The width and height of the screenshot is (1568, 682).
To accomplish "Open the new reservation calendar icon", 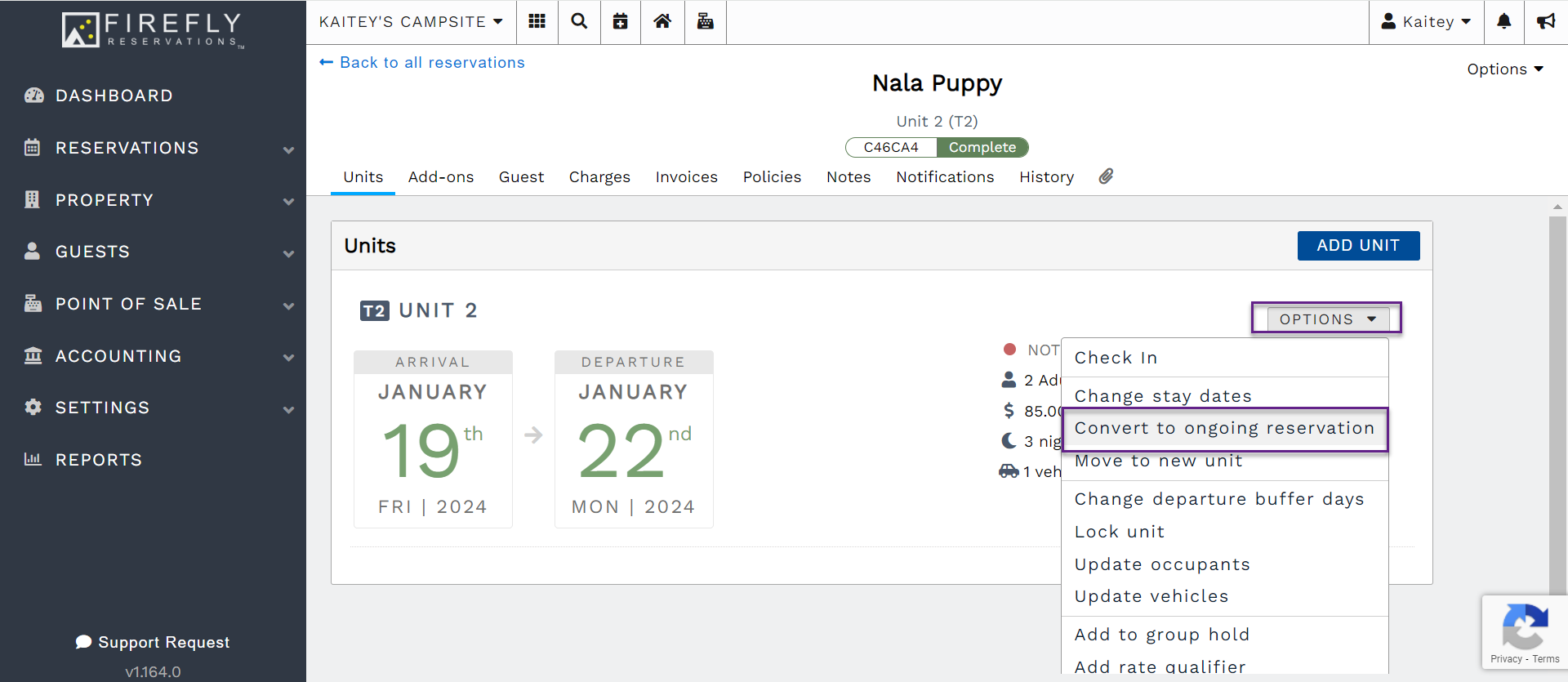I will tap(621, 22).
